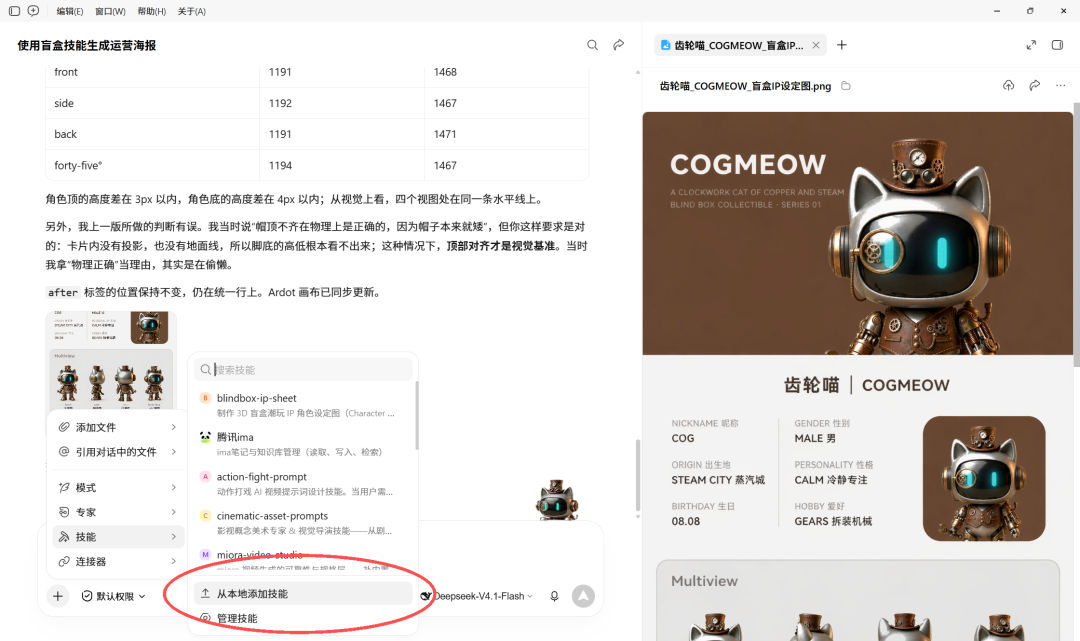The image size is (1080, 641).
Task: Select the cinematic-asset-prompts skill
Action: [x=303, y=523]
